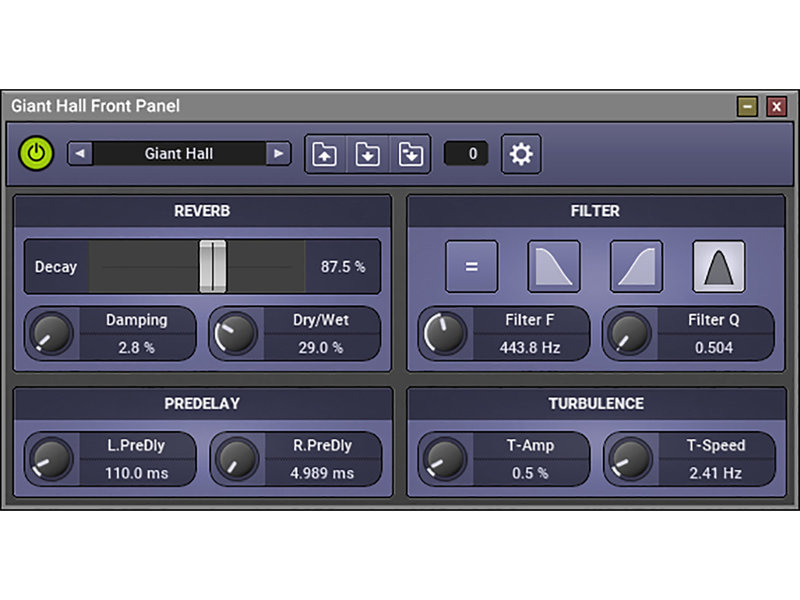This screenshot has width=800, height=600.
Task: Click the save-as preset folder icon
Action: [409, 154]
